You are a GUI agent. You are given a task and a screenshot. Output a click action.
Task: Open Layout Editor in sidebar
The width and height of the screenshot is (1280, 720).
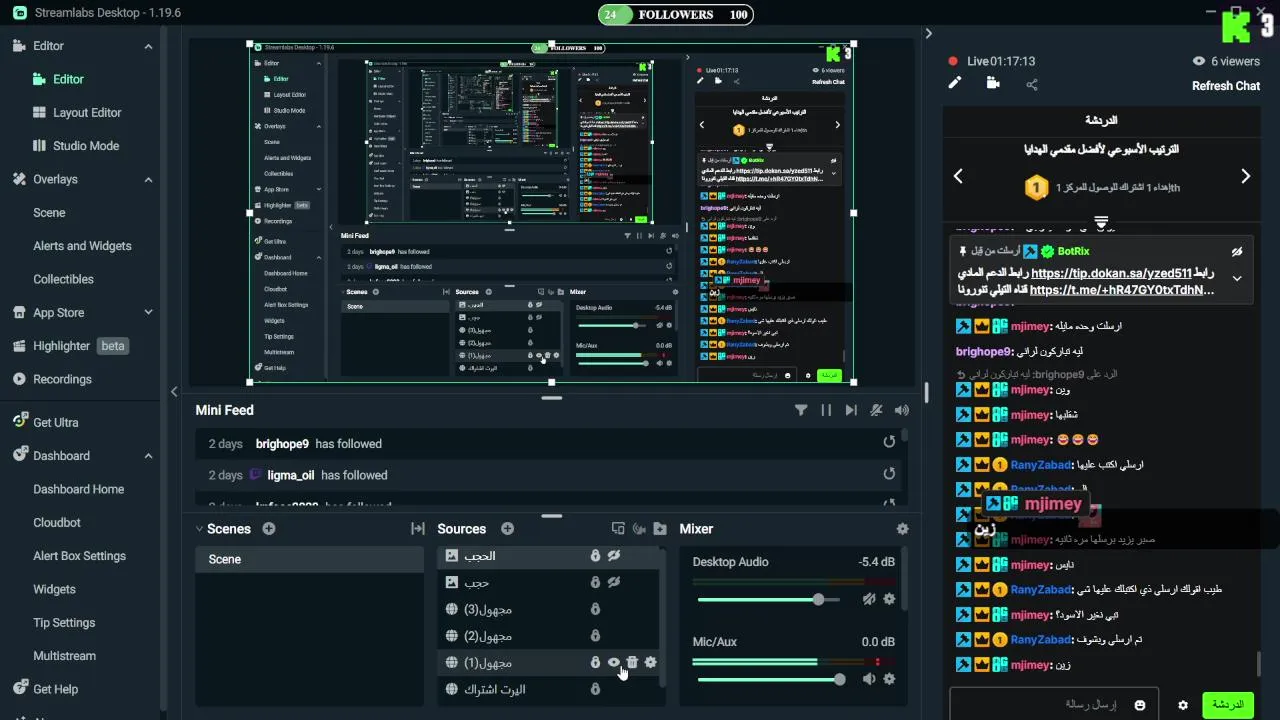point(87,113)
